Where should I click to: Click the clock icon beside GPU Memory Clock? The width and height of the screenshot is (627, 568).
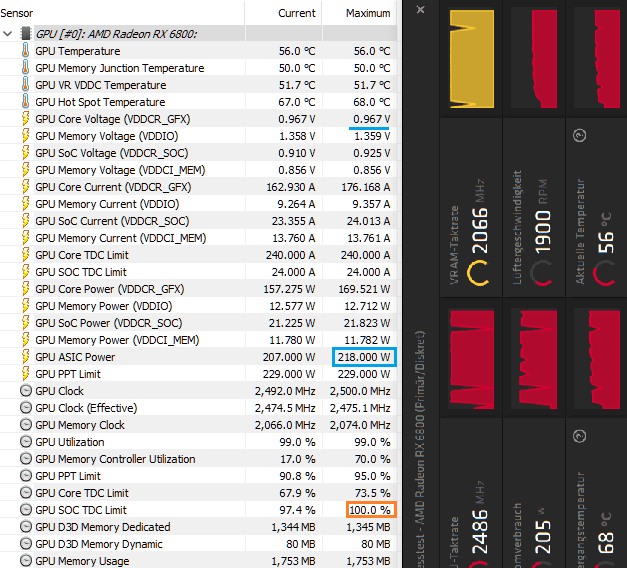[x=26, y=425]
